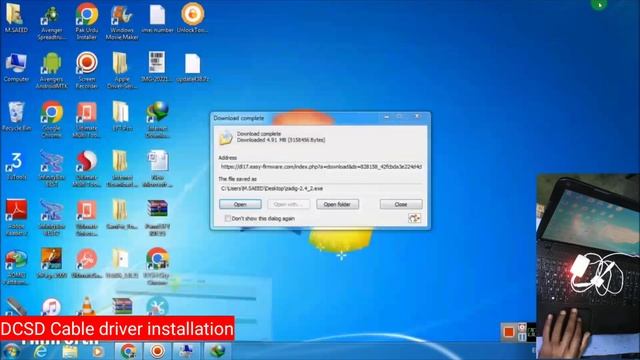Click the Open folder button

(337, 204)
